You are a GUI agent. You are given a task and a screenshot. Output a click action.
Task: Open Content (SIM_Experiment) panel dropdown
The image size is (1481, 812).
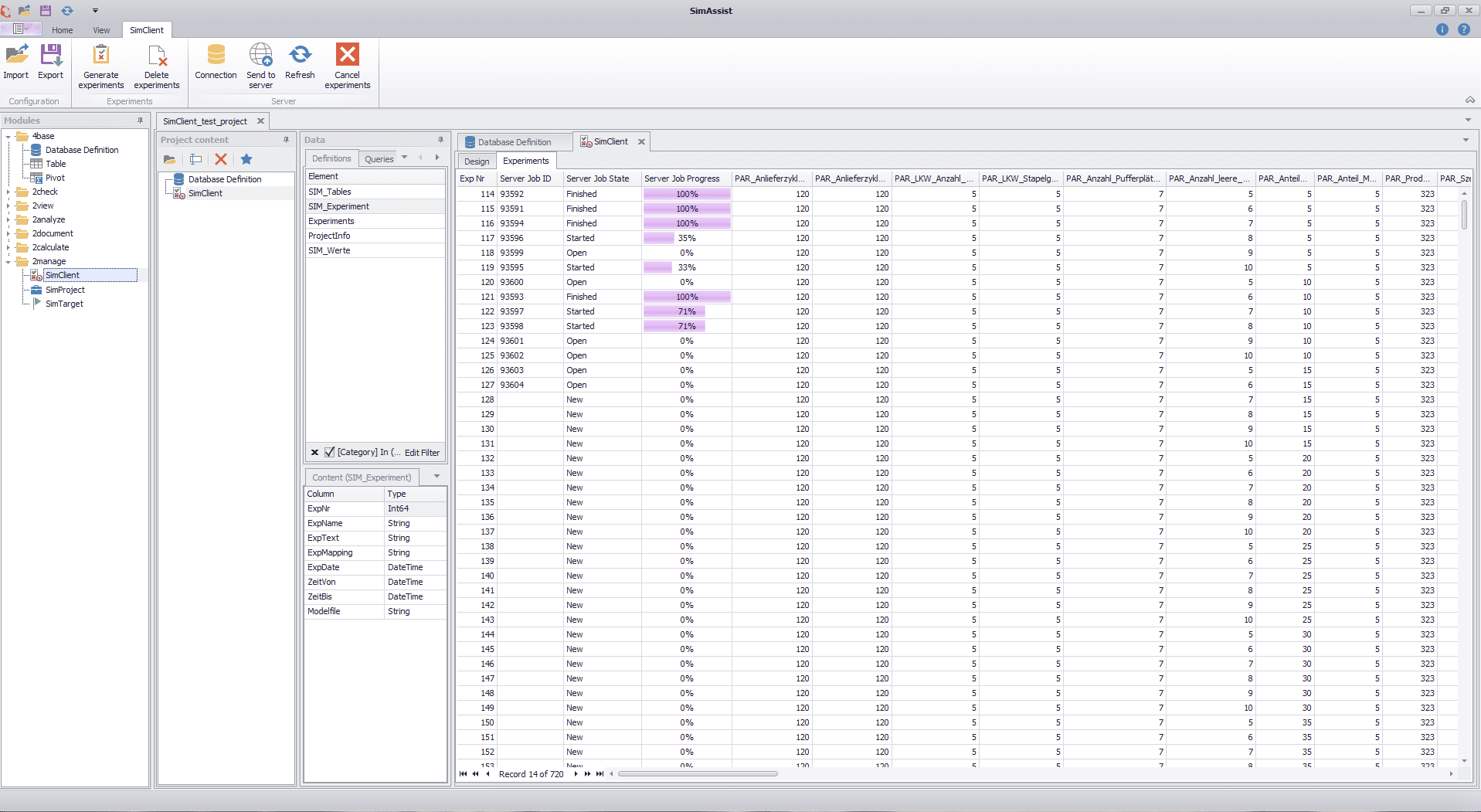pyautogui.click(x=436, y=476)
